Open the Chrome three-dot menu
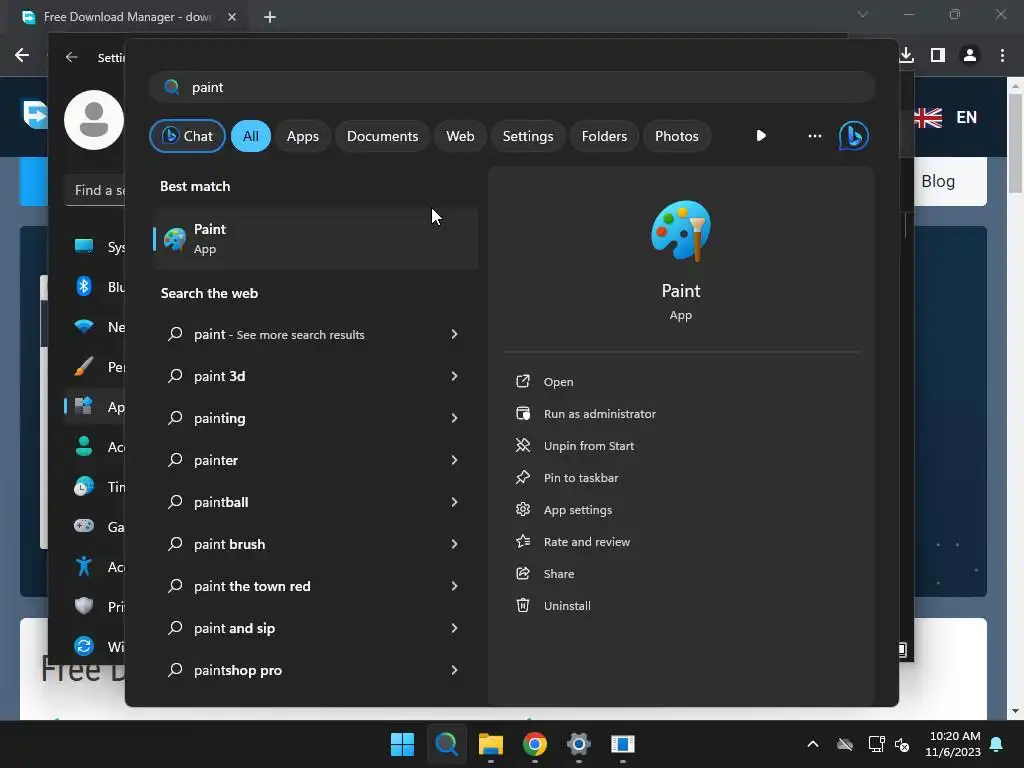1024x768 pixels. 1002,55
